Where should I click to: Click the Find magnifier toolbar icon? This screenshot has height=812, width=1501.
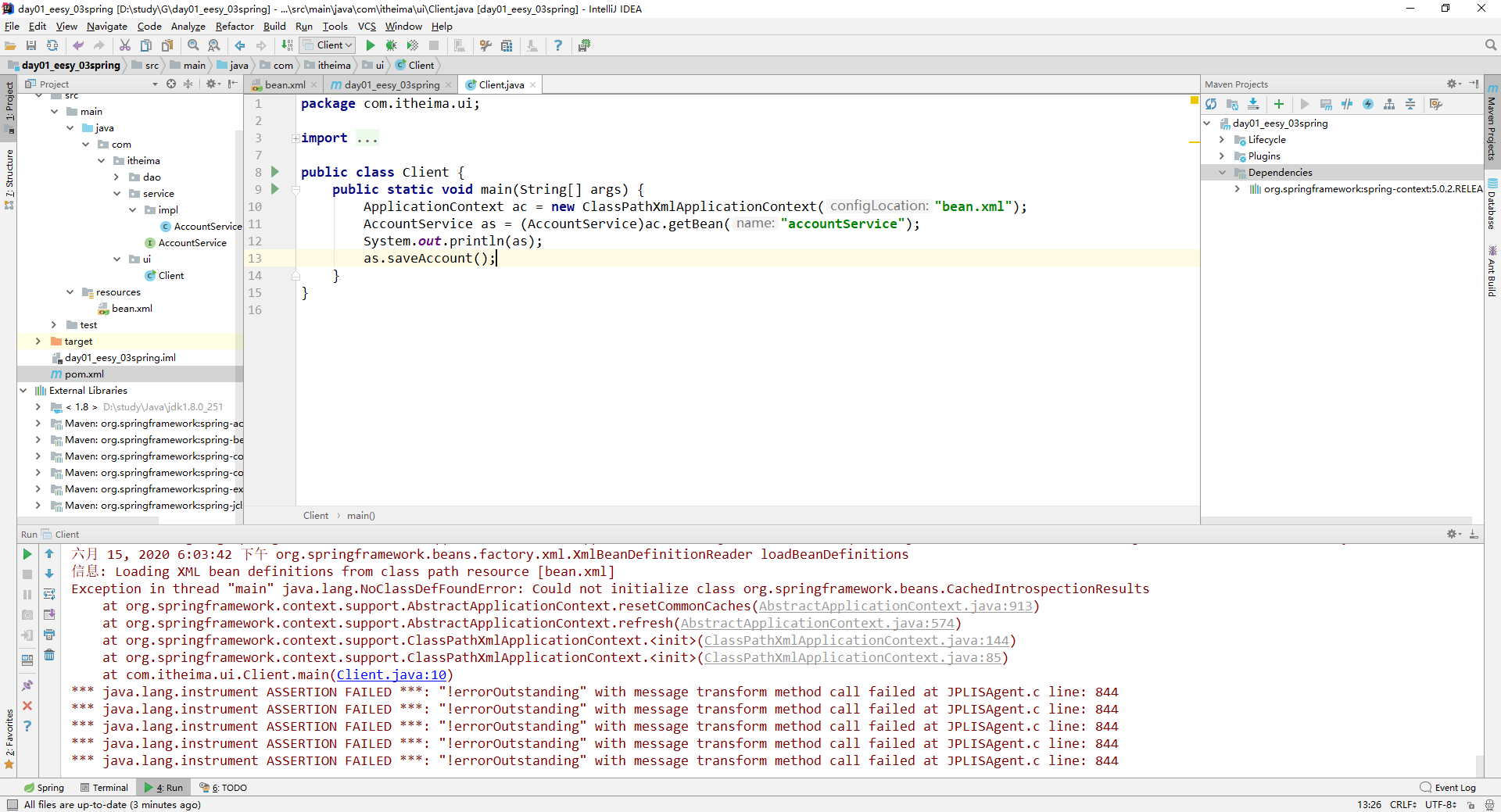(193, 45)
